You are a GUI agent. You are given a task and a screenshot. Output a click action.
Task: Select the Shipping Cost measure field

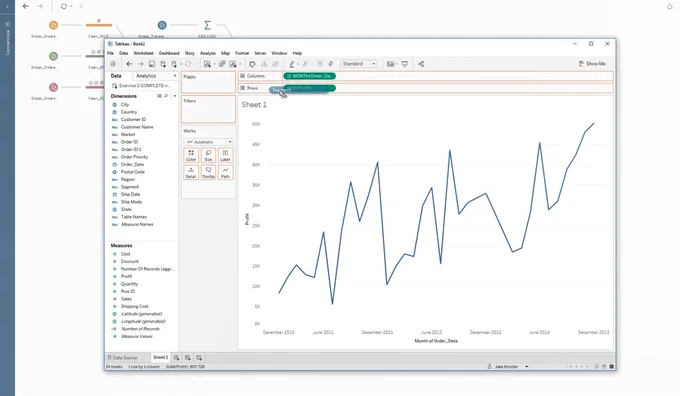point(134,306)
